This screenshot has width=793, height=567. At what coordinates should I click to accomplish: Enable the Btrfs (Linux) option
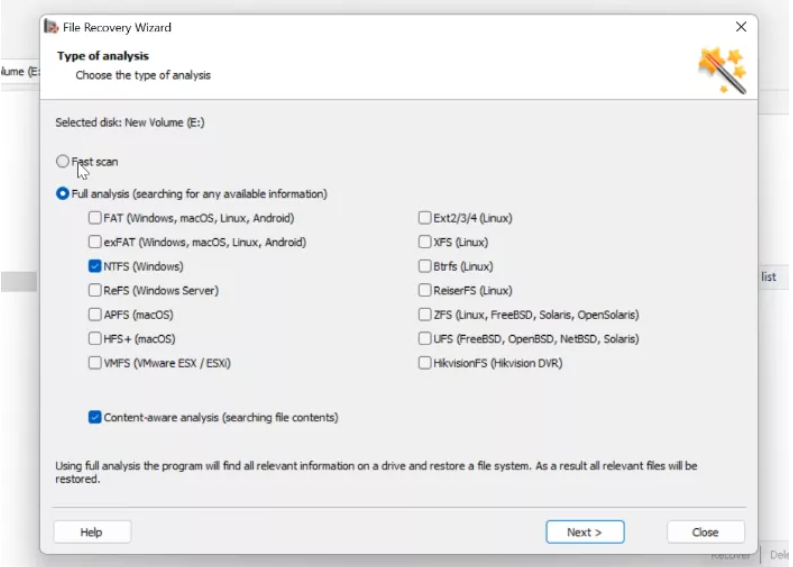[x=425, y=267]
